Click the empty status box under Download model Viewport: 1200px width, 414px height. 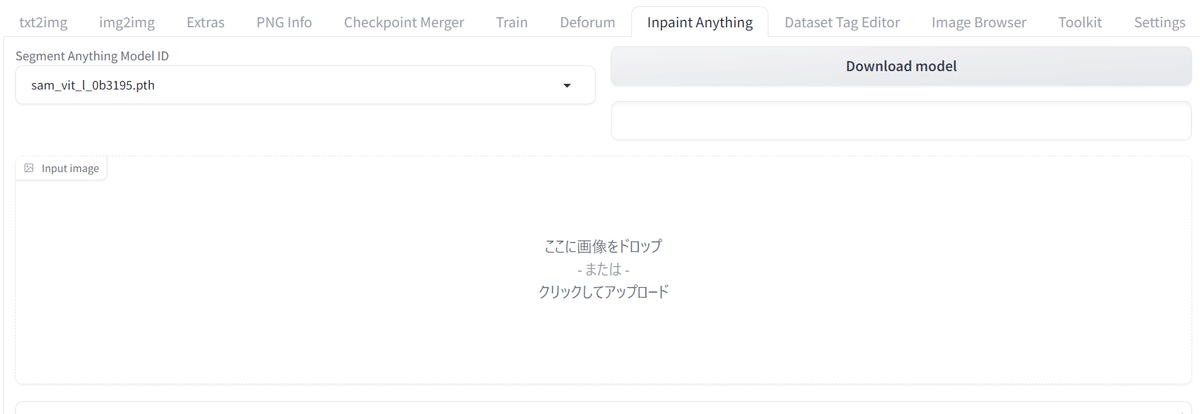(900, 121)
